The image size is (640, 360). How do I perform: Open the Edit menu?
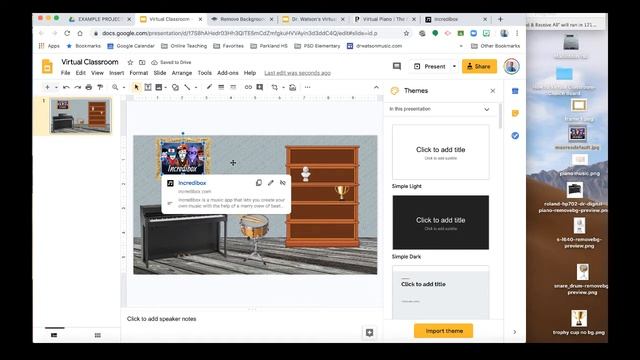tap(81, 73)
